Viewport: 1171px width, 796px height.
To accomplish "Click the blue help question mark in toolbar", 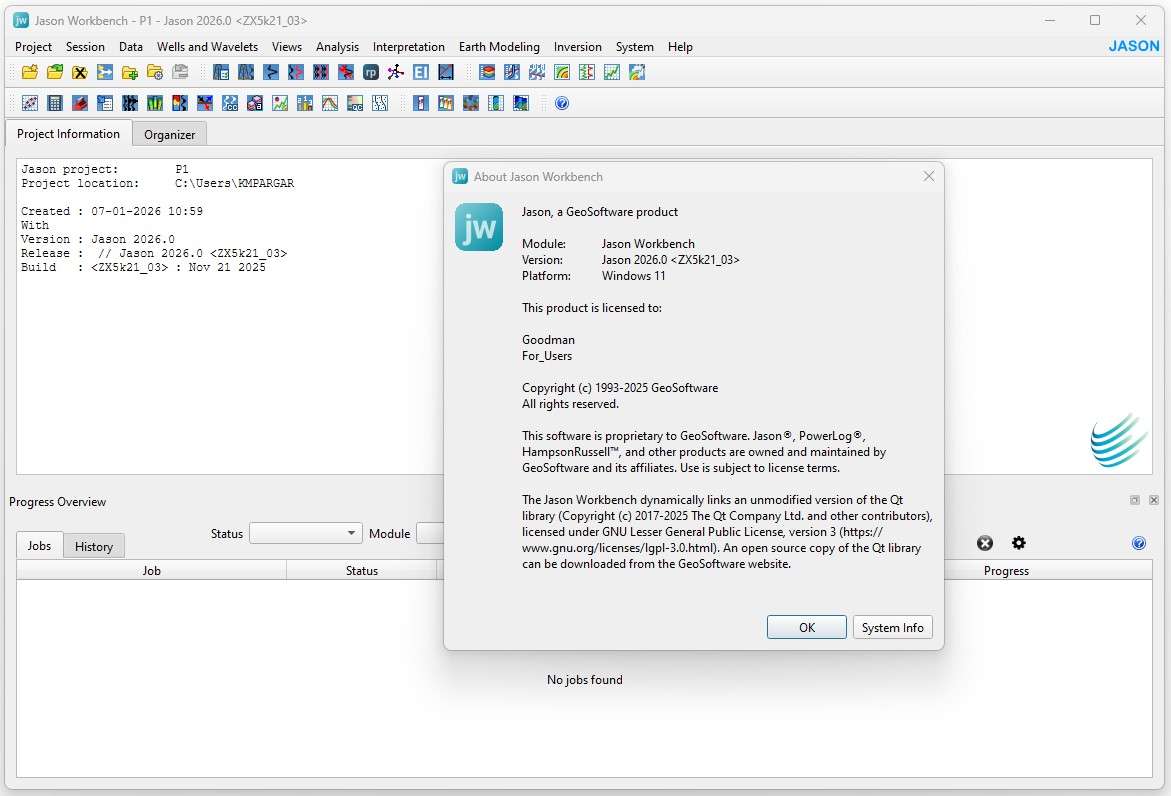I will click(562, 103).
